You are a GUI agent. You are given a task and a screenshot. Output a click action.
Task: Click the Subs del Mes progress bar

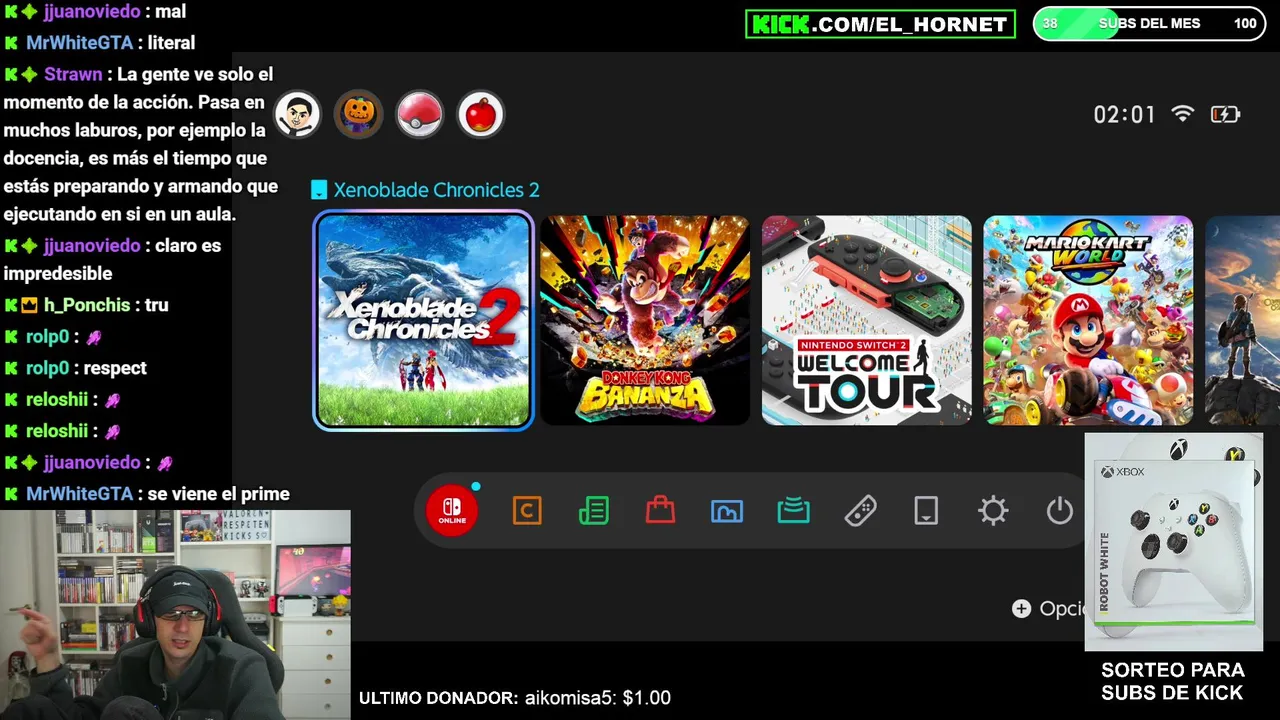click(1149, 23)
